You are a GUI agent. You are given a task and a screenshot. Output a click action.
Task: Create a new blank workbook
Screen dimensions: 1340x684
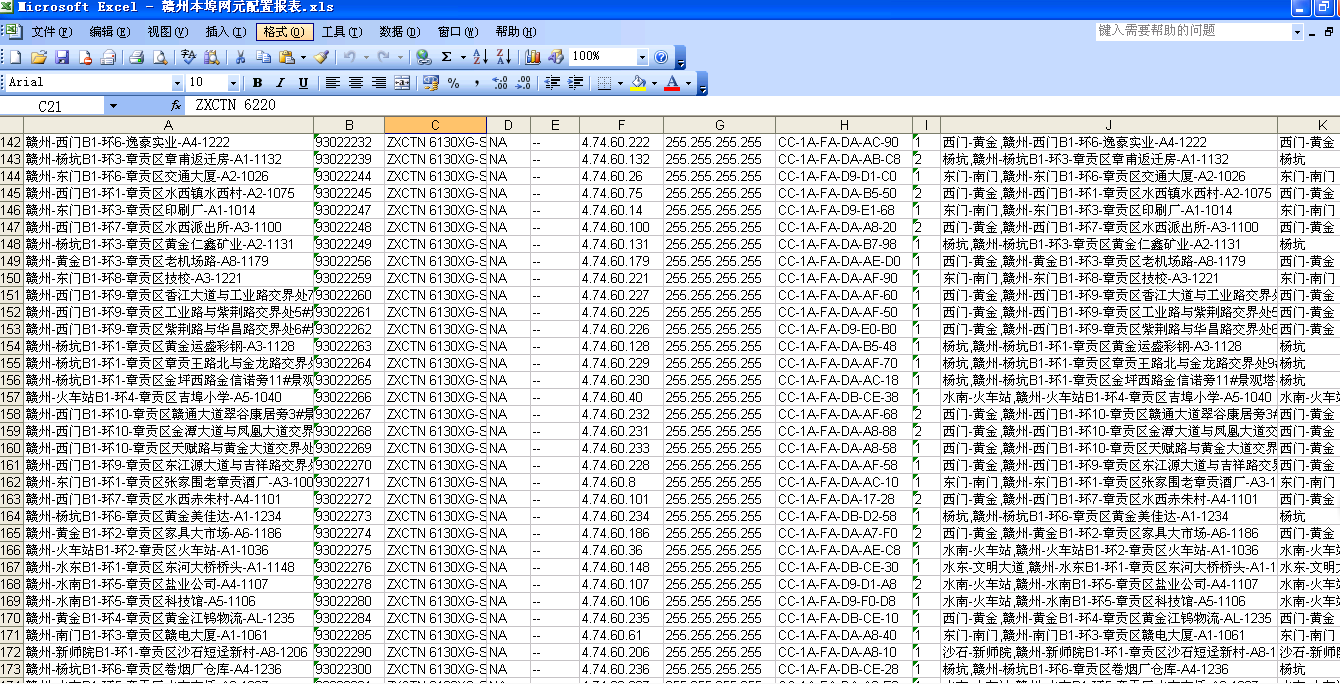(x=16, y=57)
